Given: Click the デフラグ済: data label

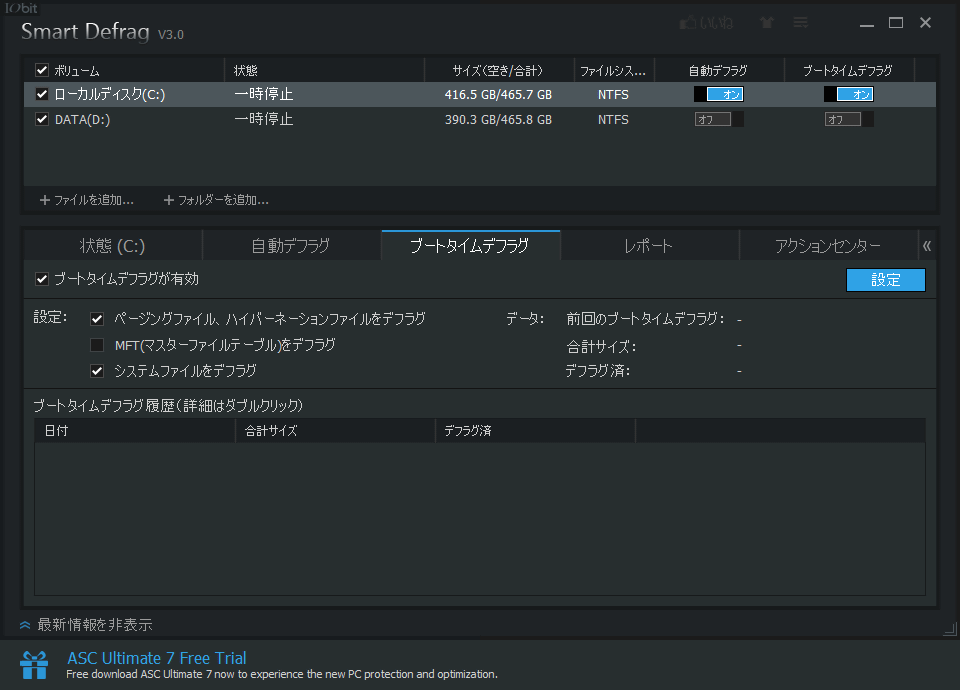Looking at the screenshot, I should point(598,371).
